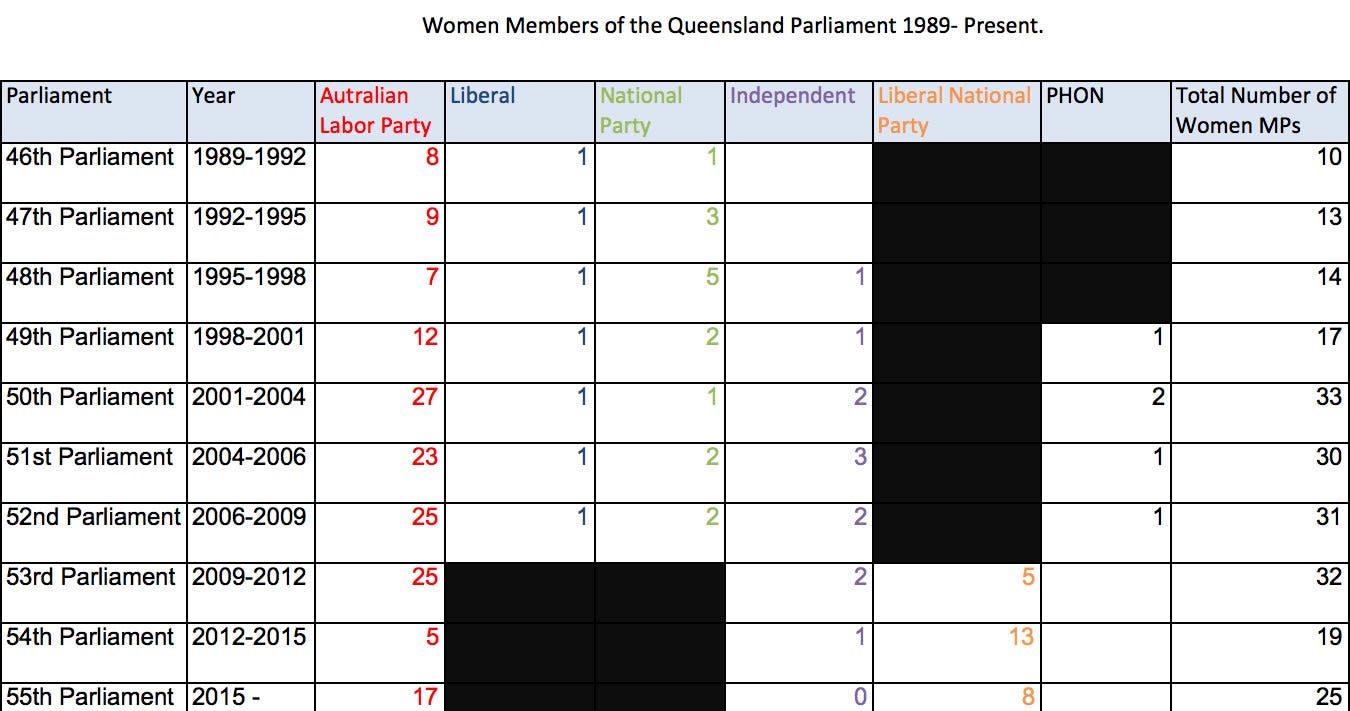Click total women MPs 32 for 53rd Parliament
Viewport: 1350px width, 711px height.
[1329, 577]
